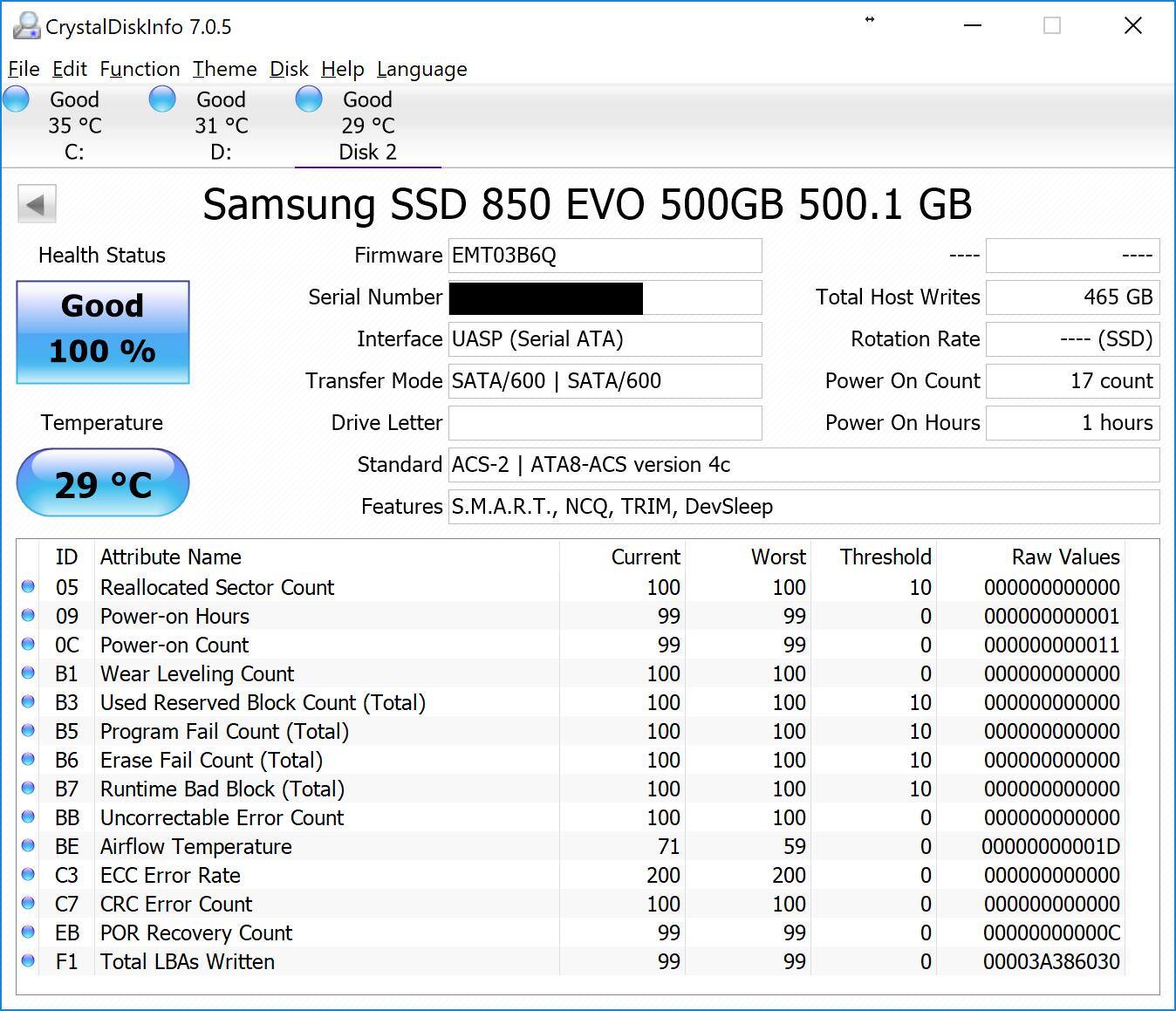Click the Good 100 % health status button

tap(103, 331)
